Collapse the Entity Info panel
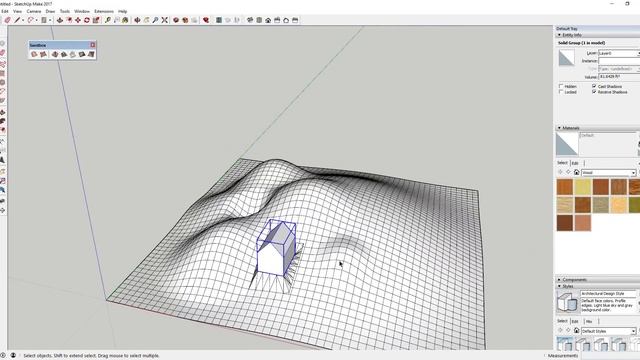This screenshot has width=640, height=360. point(560,35)
